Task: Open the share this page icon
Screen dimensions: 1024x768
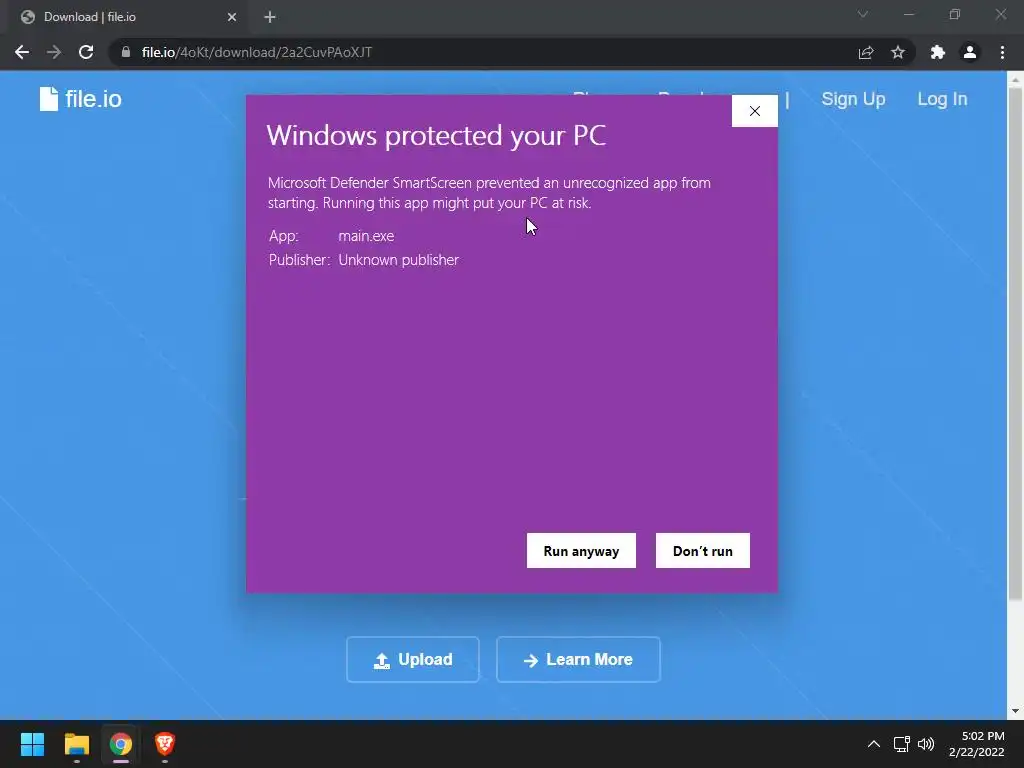Action: click(x=866, y=52)
